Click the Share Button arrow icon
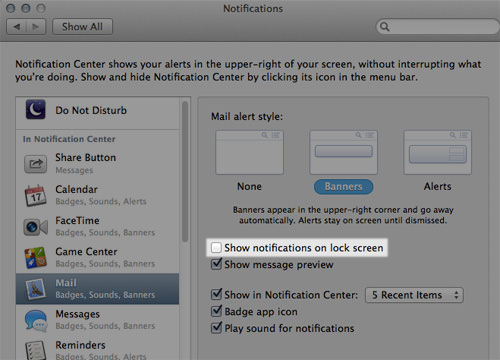Viewport: 500px width, 360px height. pos(35,164)
